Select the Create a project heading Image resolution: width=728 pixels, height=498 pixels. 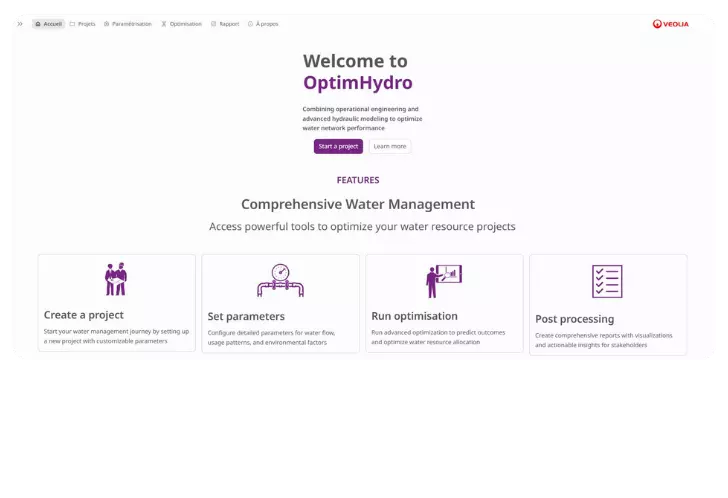(84, 315)
